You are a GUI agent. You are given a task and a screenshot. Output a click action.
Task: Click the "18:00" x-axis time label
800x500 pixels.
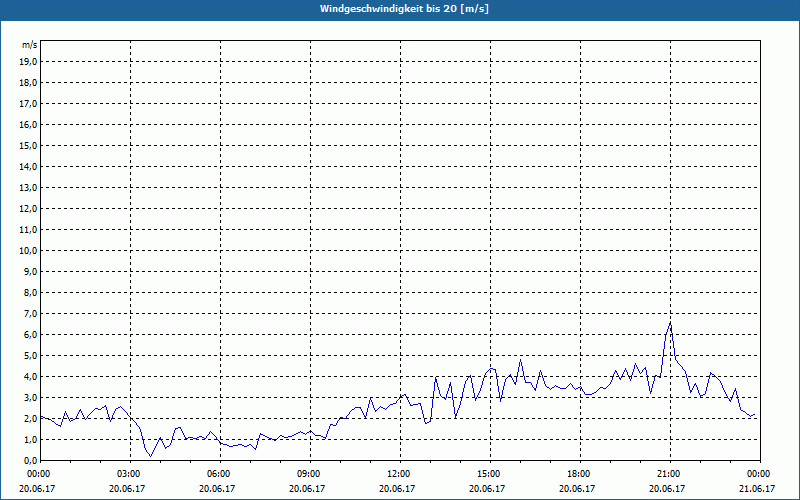tap(580, 474)
